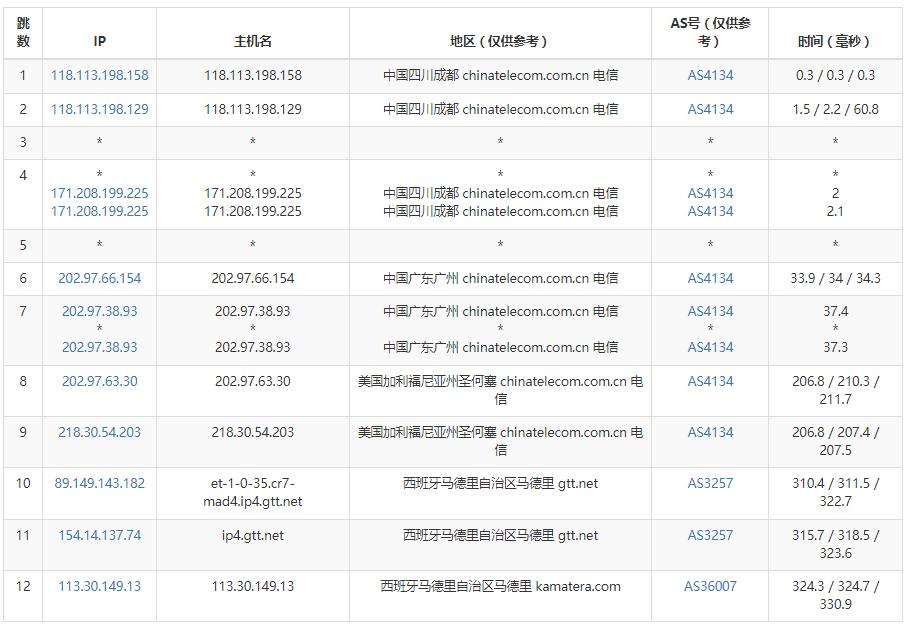Click region text with kamatera.com
This screenshot has width=907, height=626.
point(500,586)
